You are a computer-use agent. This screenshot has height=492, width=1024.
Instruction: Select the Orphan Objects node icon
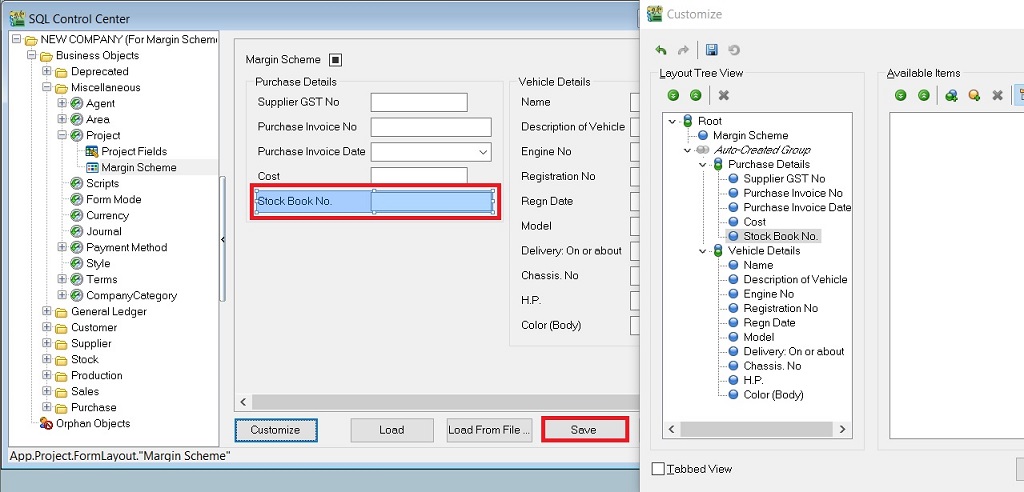(46, 424)
